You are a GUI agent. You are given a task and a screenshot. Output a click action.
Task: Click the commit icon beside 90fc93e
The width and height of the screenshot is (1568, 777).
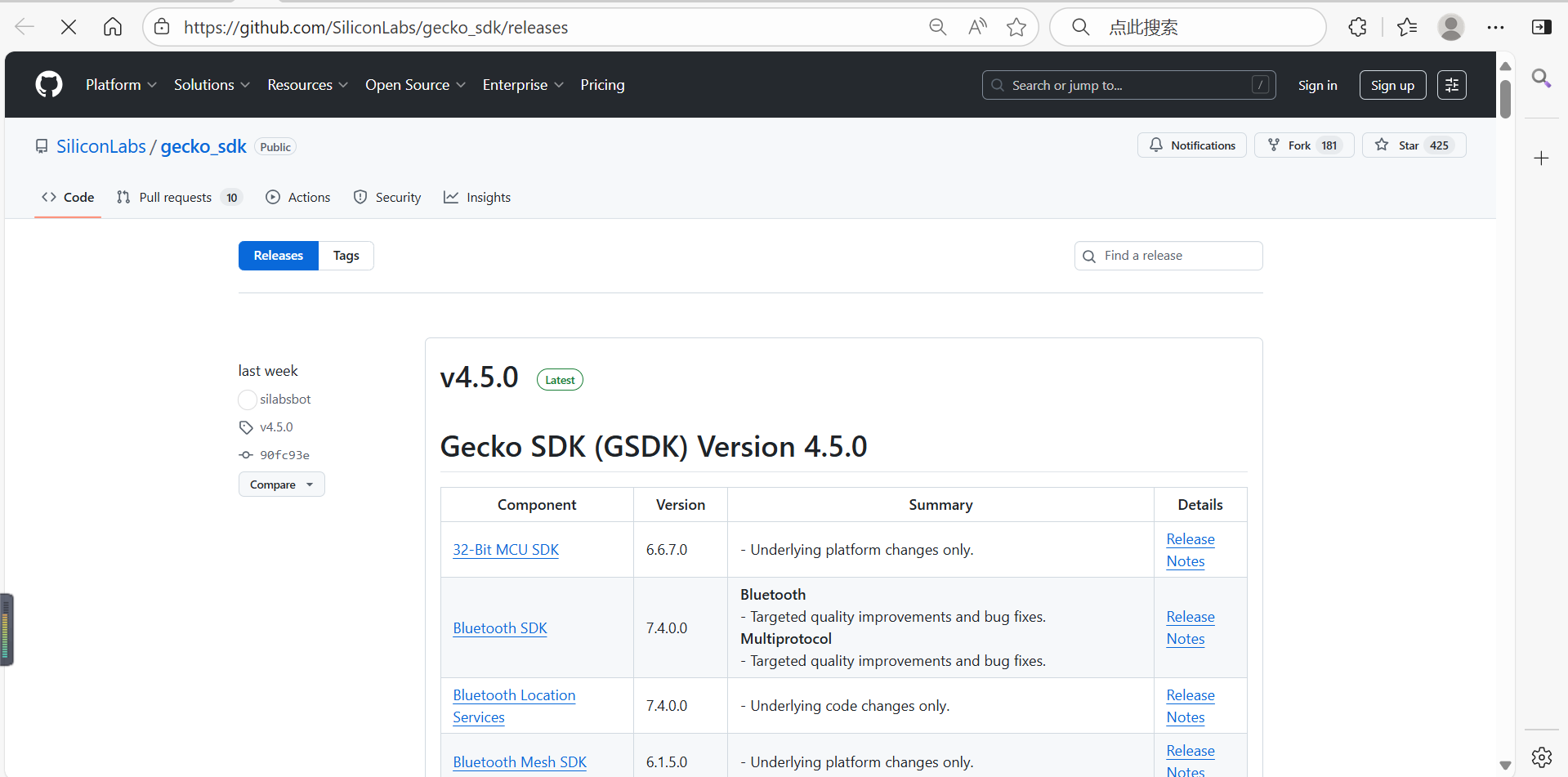(246, 455)
